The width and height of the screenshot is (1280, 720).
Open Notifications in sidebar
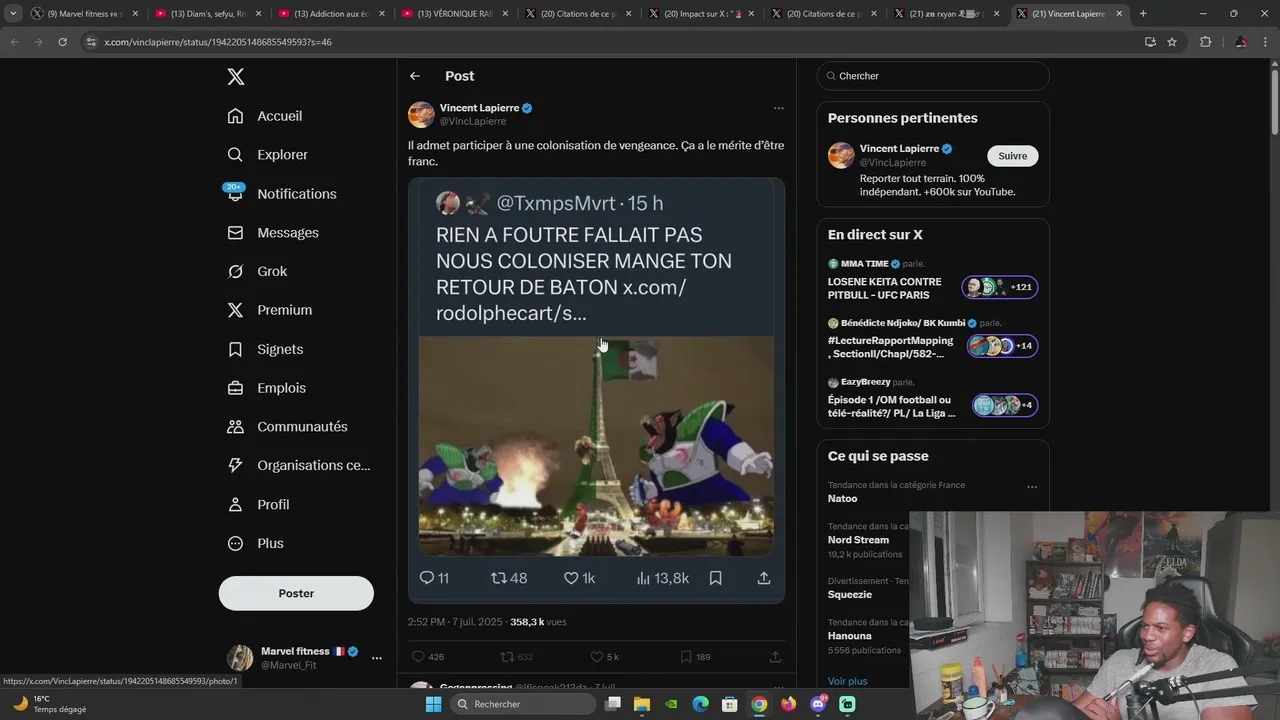(282, 194)
